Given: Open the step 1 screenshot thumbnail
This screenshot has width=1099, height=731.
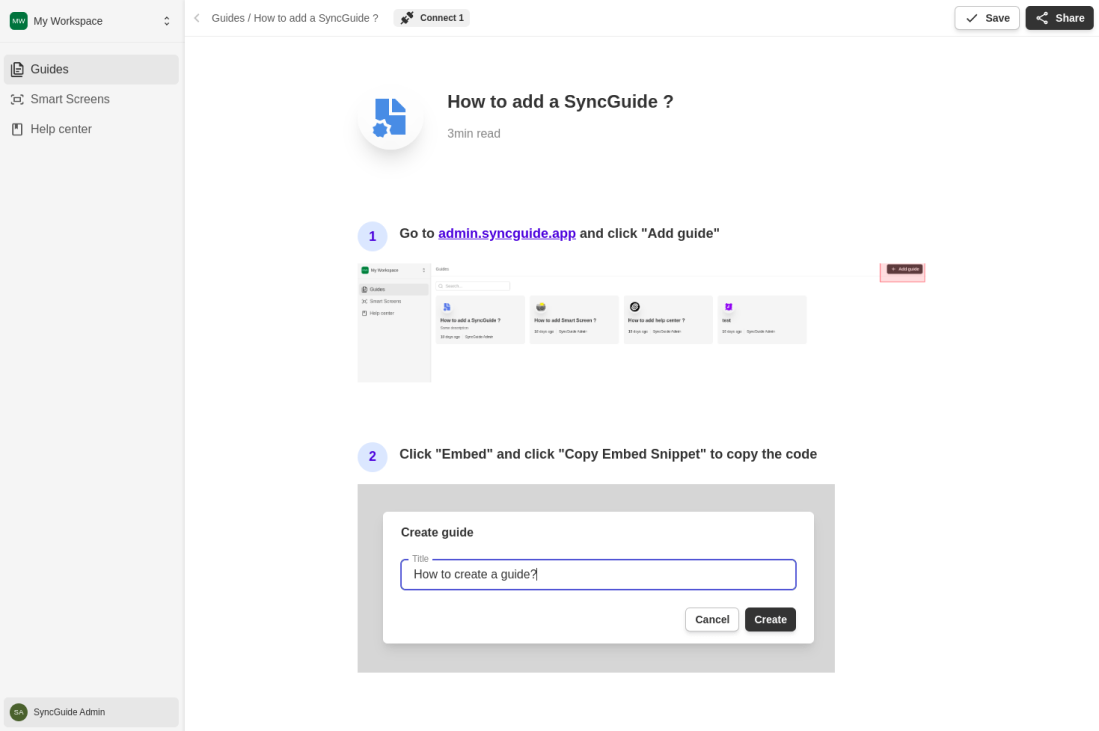Looking at the screenshot, I should point(641,322).
